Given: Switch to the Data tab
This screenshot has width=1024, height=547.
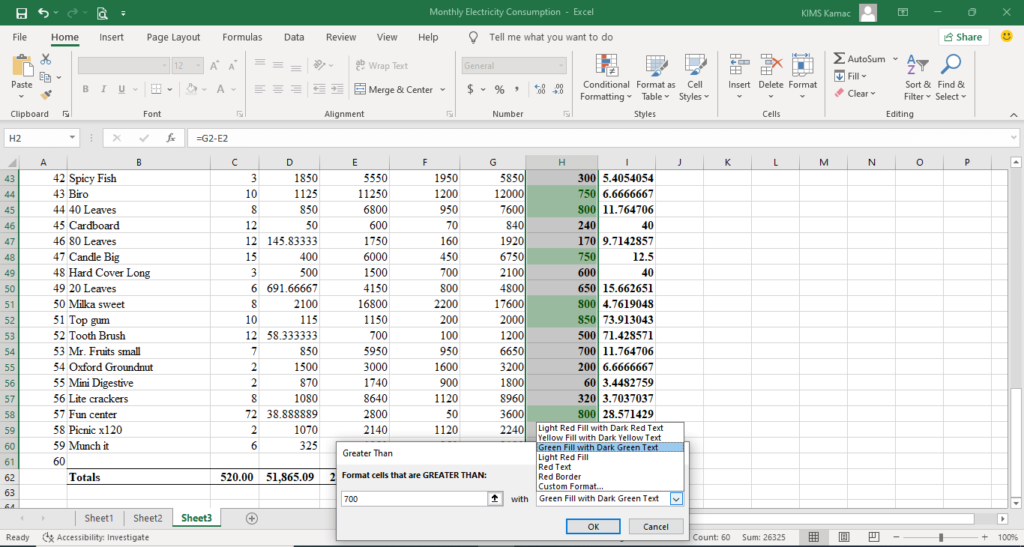Looking at the screenshot, I should point(294,37).
